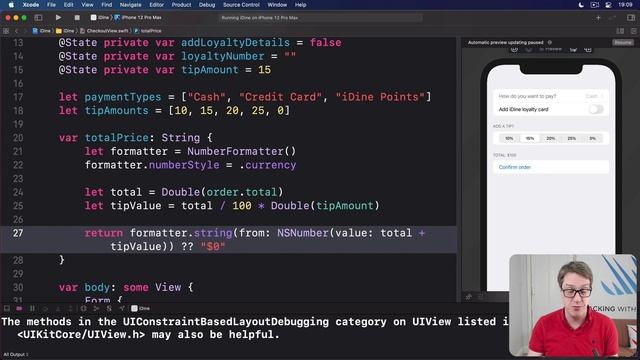Click the menu bar clock
The image size is (640, 360).
(625, 5)
